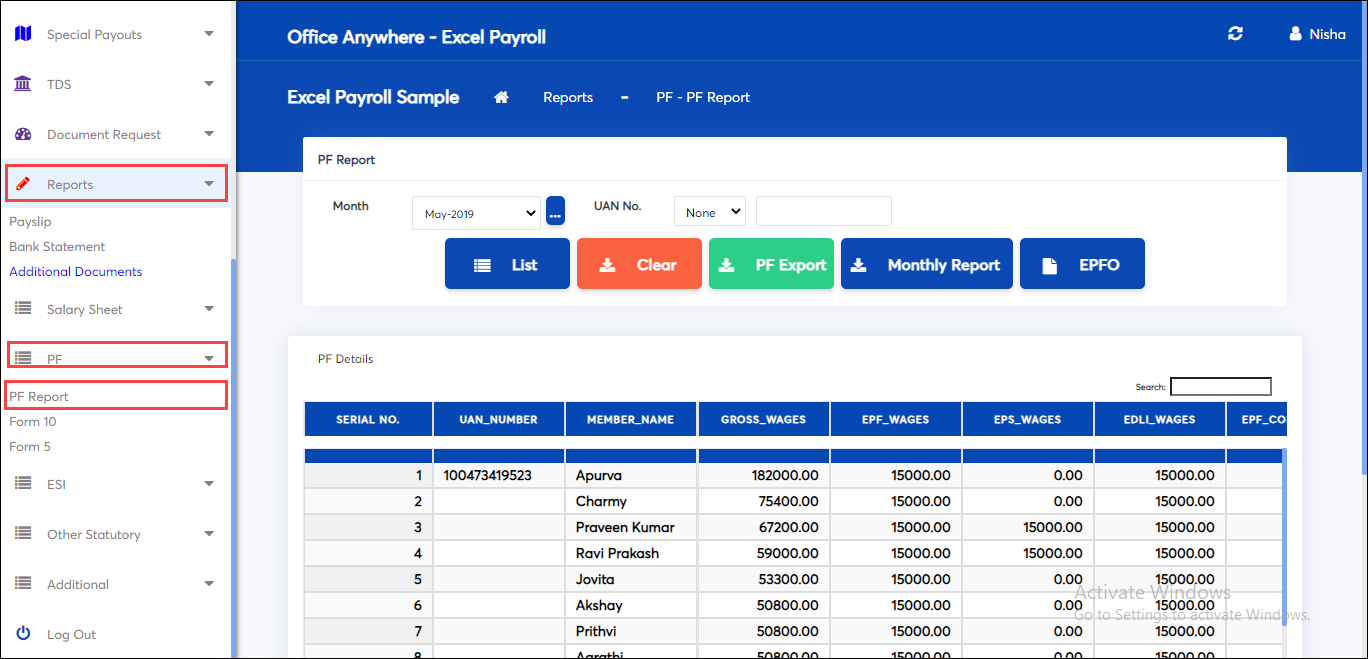Click gross wages value 182000.00
Viewport: 1368px width, 659px height.
(x=785, y=475)
